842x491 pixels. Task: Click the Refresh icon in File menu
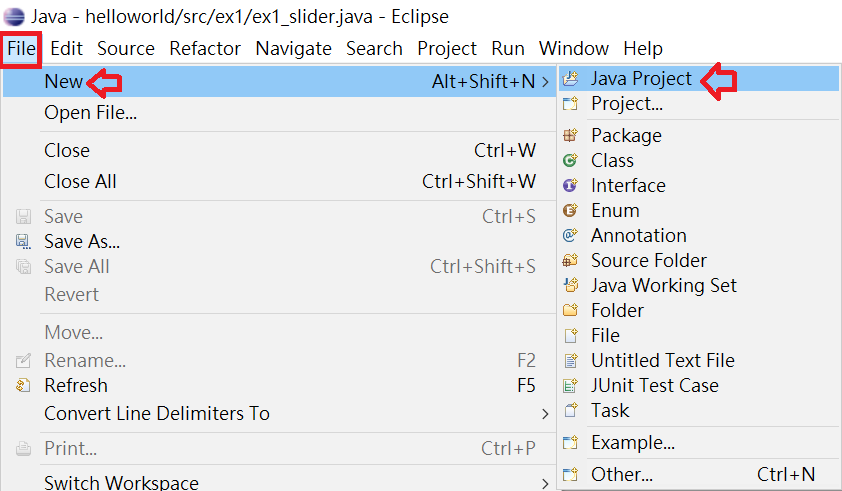[23, 385]
